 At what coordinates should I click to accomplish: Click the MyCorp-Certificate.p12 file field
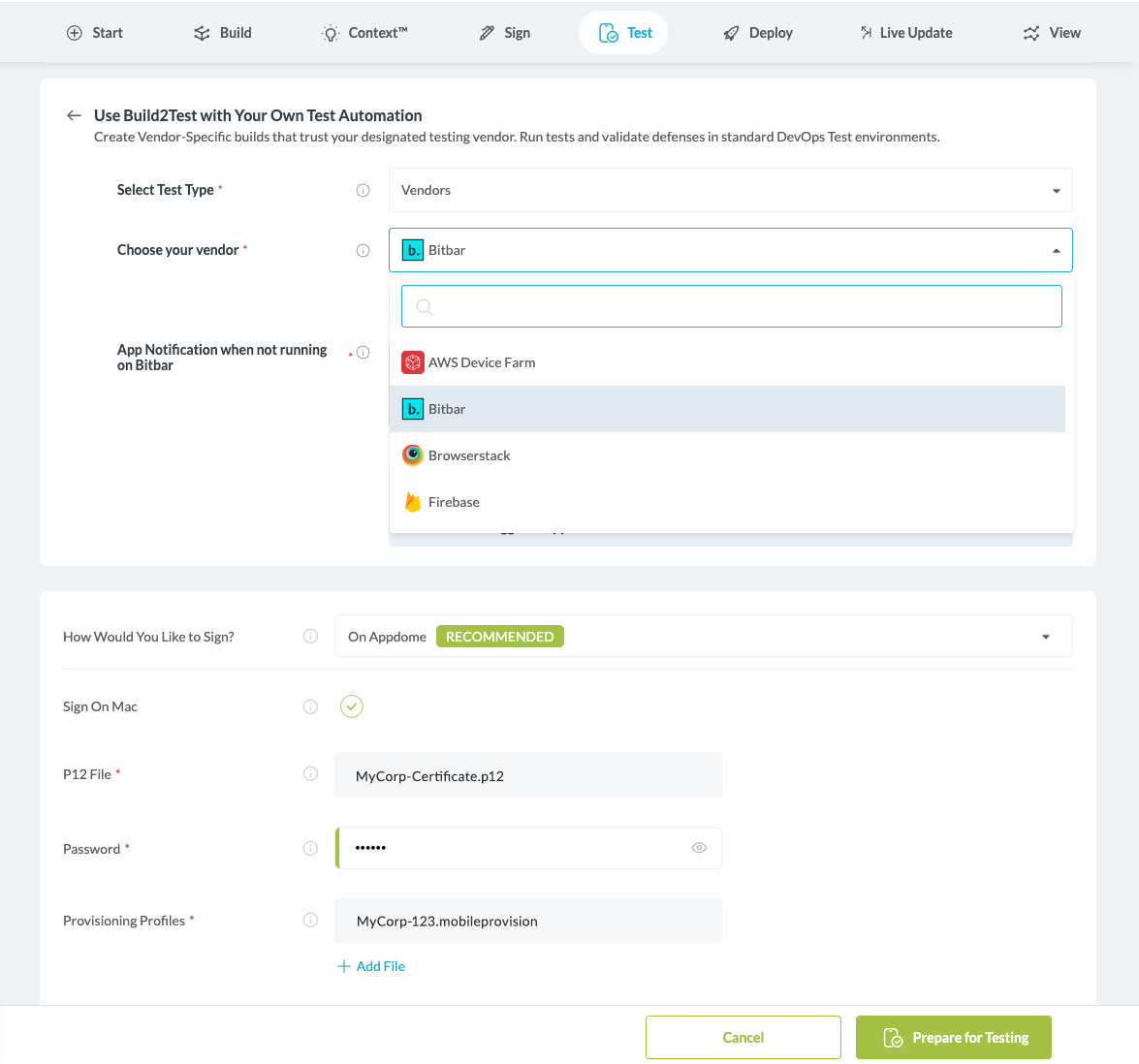528,775
